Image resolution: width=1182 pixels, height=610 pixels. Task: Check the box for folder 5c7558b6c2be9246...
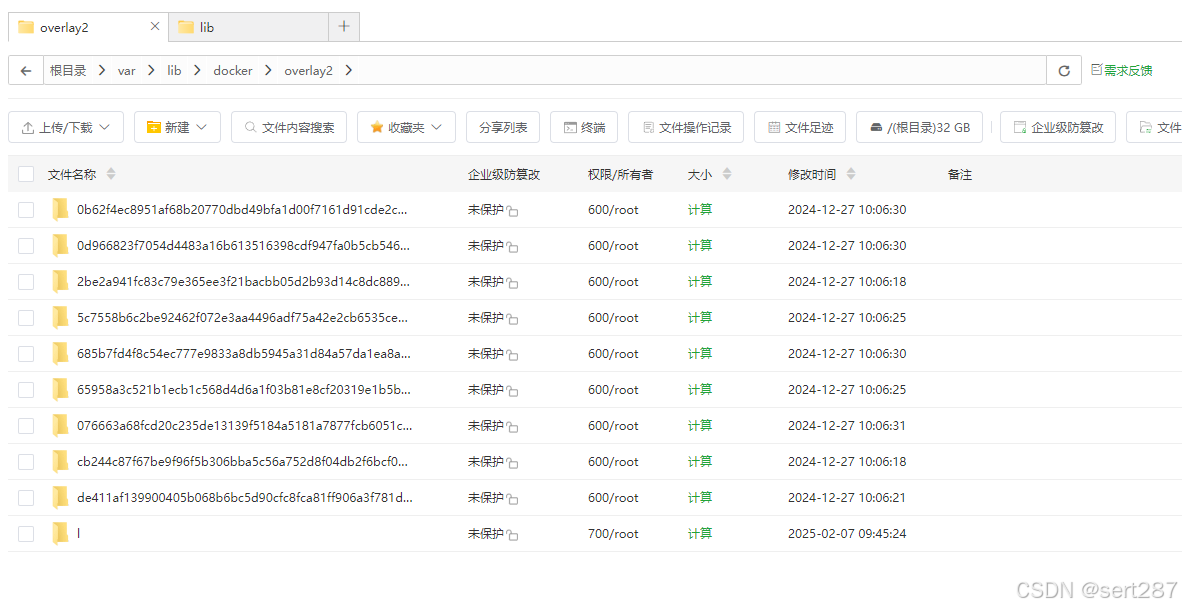point(26,317)
